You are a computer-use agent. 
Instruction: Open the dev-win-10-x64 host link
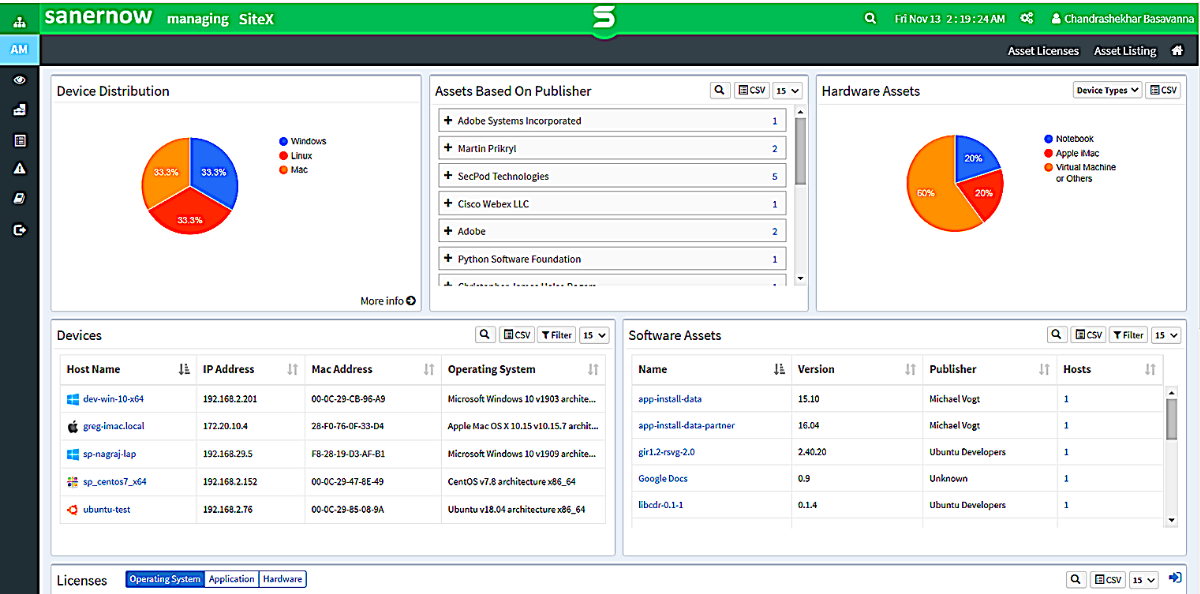[x=113, y=399]
